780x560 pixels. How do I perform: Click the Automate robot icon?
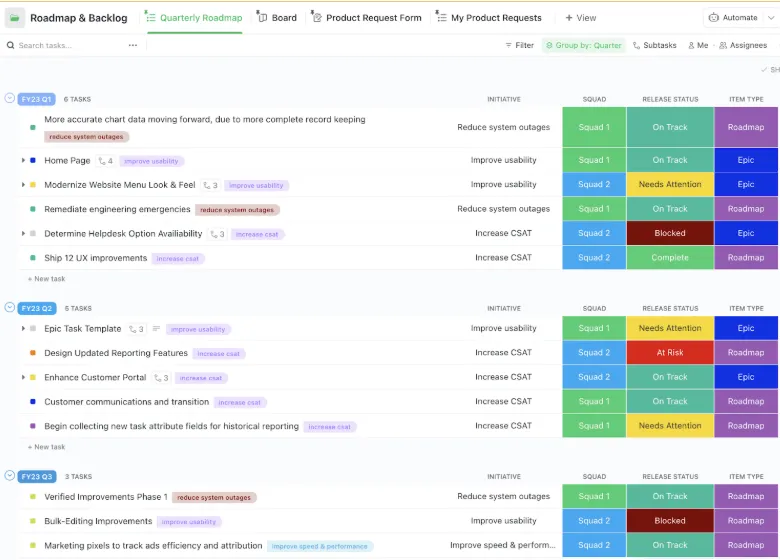pyautogui.click(x=713, y=17)
